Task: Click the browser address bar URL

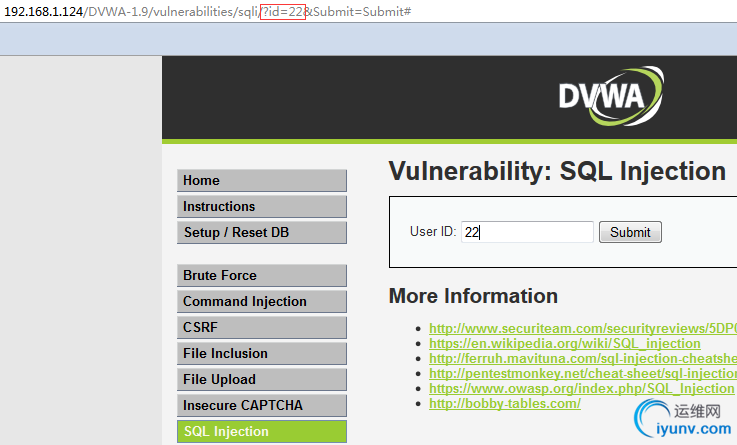Action: click(207, 11)
